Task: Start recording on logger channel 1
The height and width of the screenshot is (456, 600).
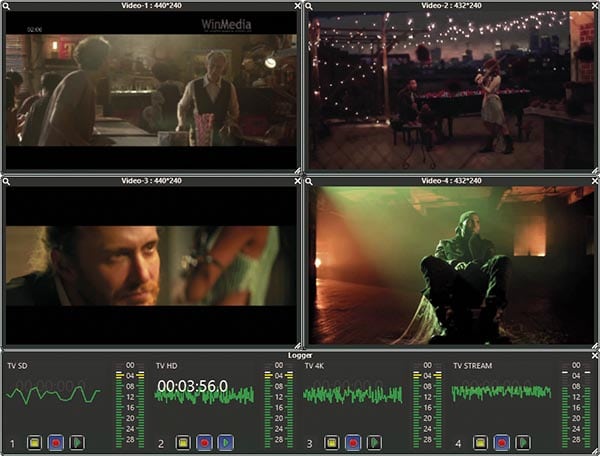Action: pos(56,443)
